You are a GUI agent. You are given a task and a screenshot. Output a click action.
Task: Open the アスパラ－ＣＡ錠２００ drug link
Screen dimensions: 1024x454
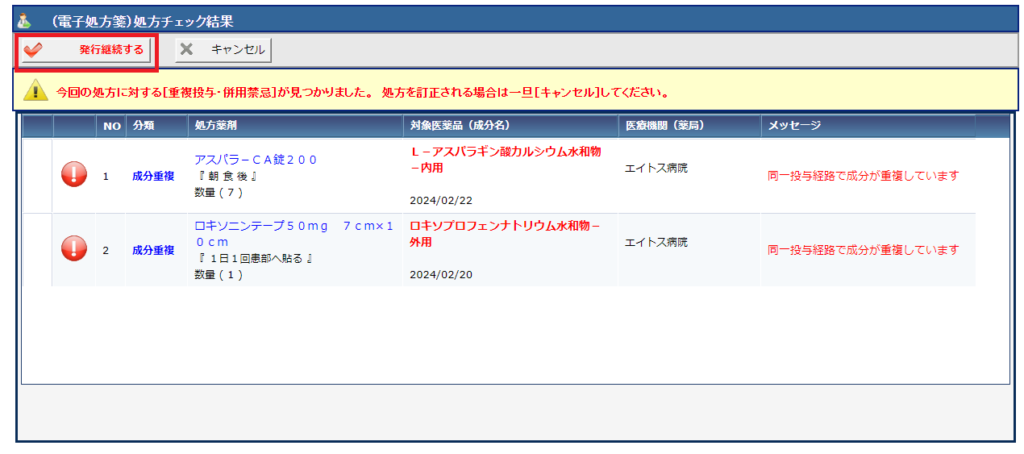[x=256, y=160]
